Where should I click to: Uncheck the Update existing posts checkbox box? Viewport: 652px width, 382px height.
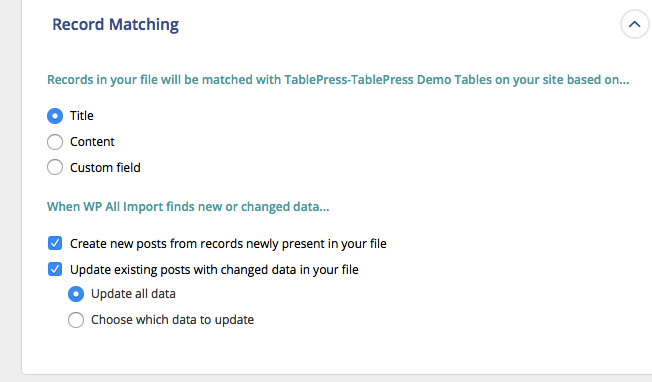pos(55,269)
